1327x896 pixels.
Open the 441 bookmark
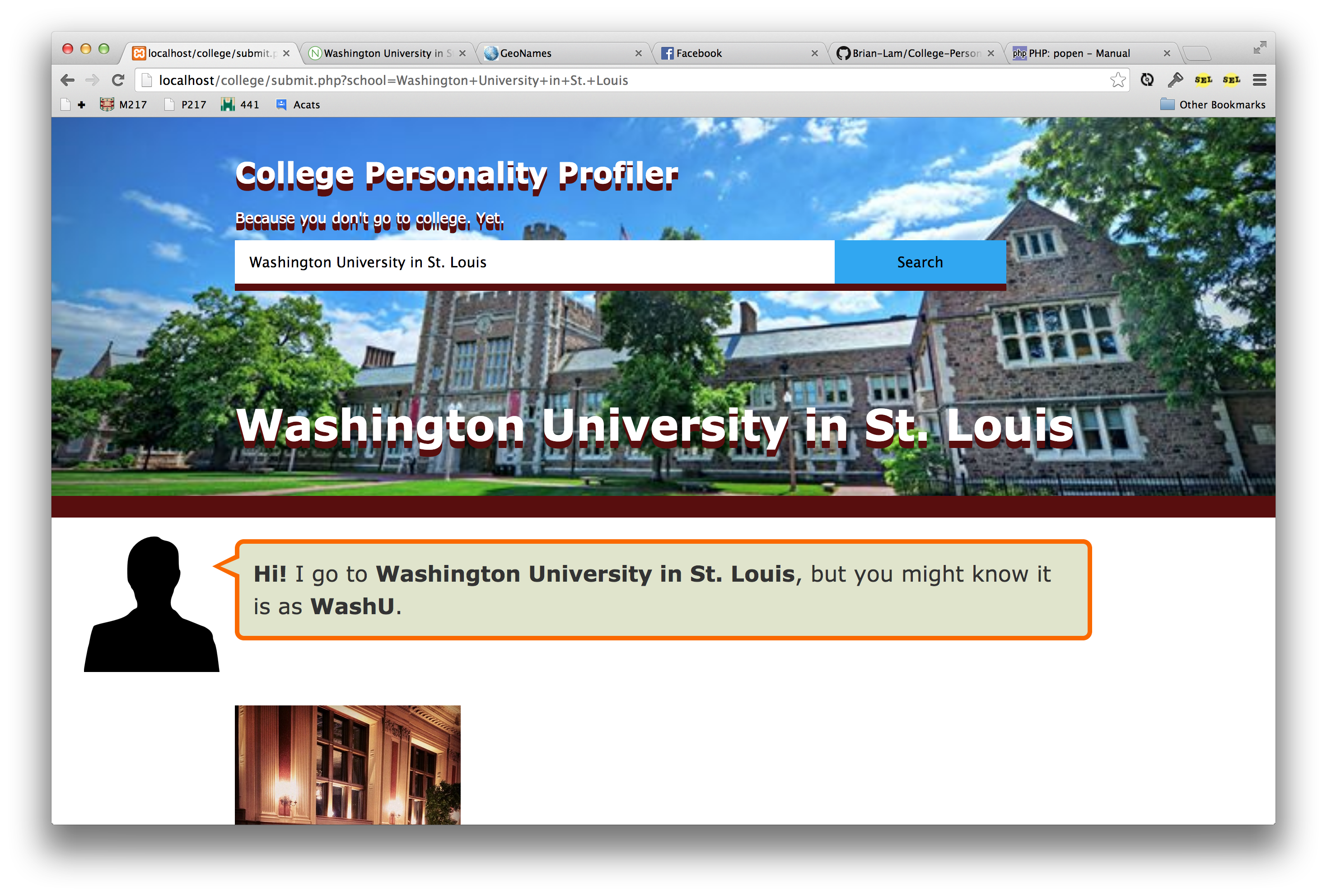tap(240, 104)
